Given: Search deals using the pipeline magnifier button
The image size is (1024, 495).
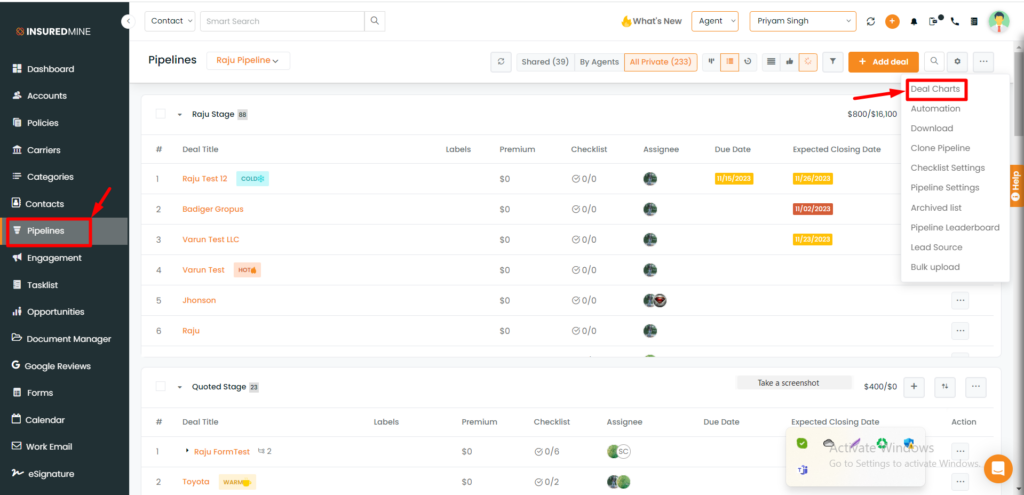Looking at the screenshot, I should [935, 61].
